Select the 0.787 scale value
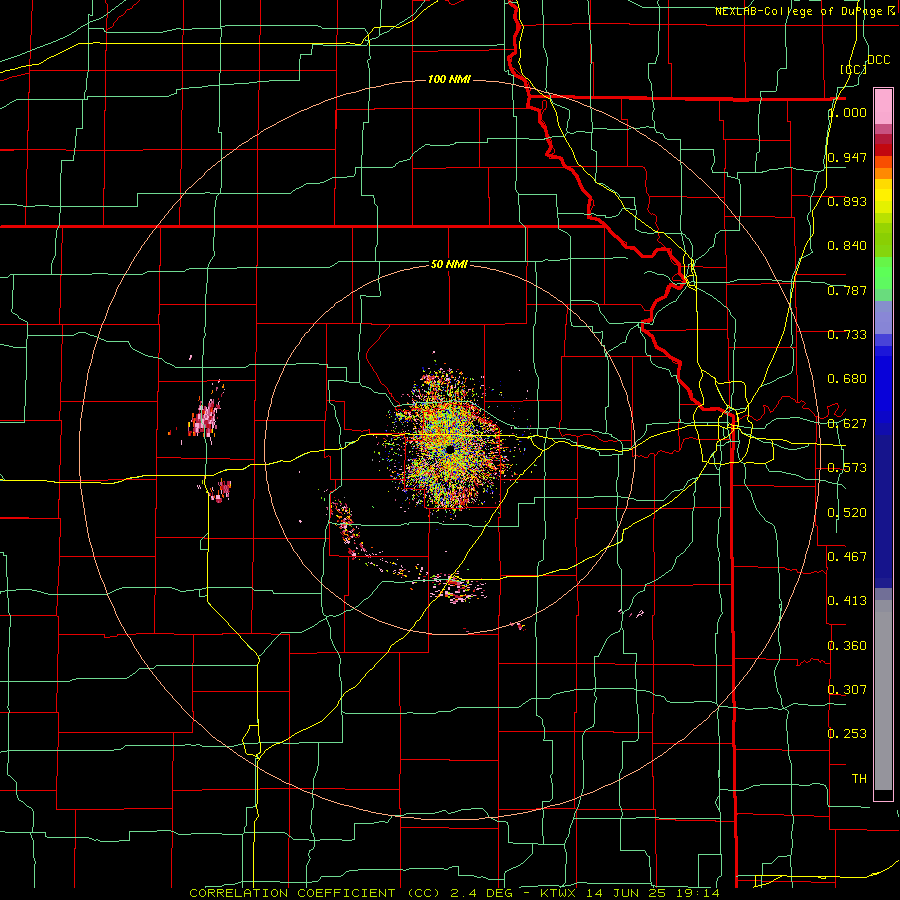Screen dimensions: 900x900 click(847, 290)
